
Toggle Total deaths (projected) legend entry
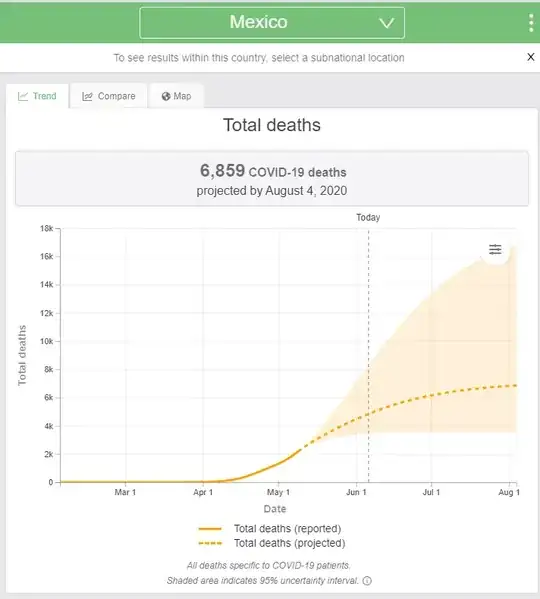pos(272,543)
